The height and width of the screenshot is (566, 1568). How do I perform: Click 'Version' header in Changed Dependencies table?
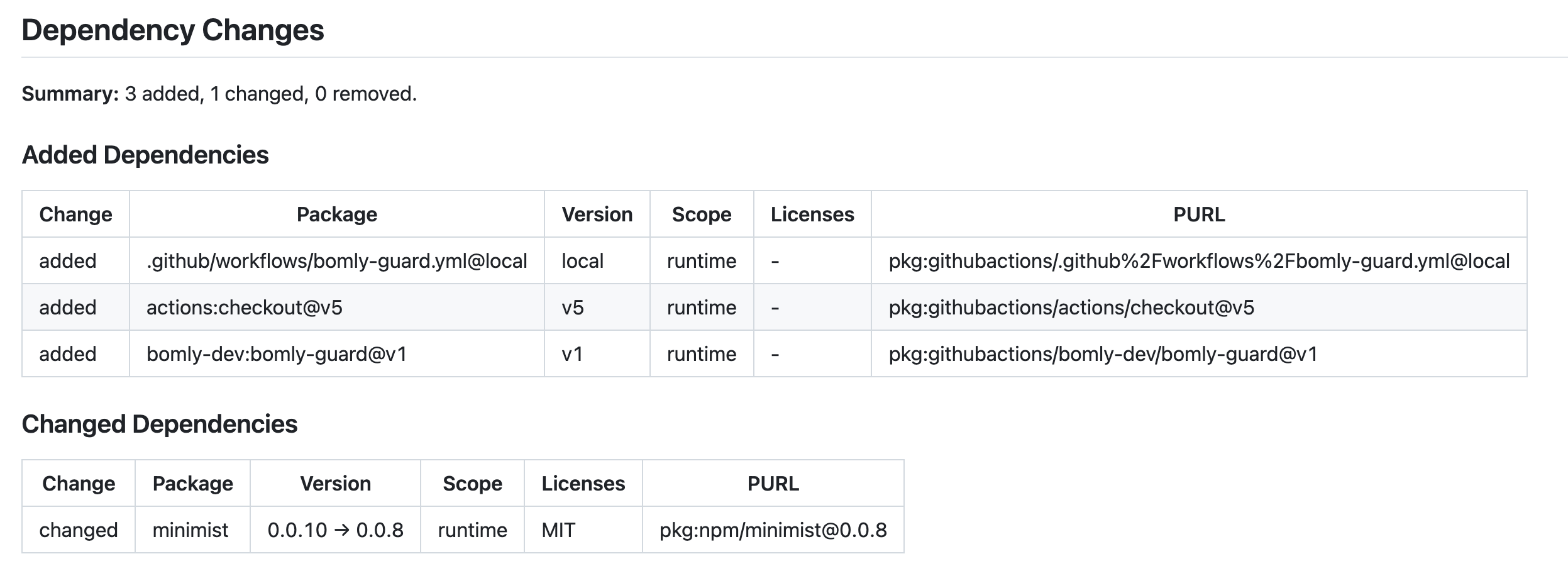[335, 484]
